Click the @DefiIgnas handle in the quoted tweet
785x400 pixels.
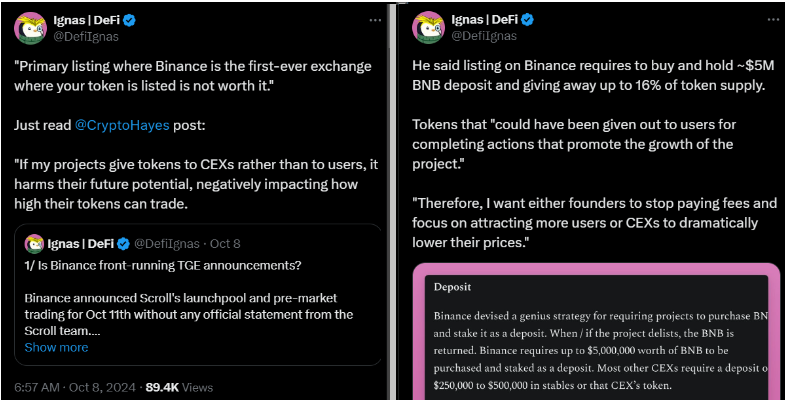click(167, 244)
